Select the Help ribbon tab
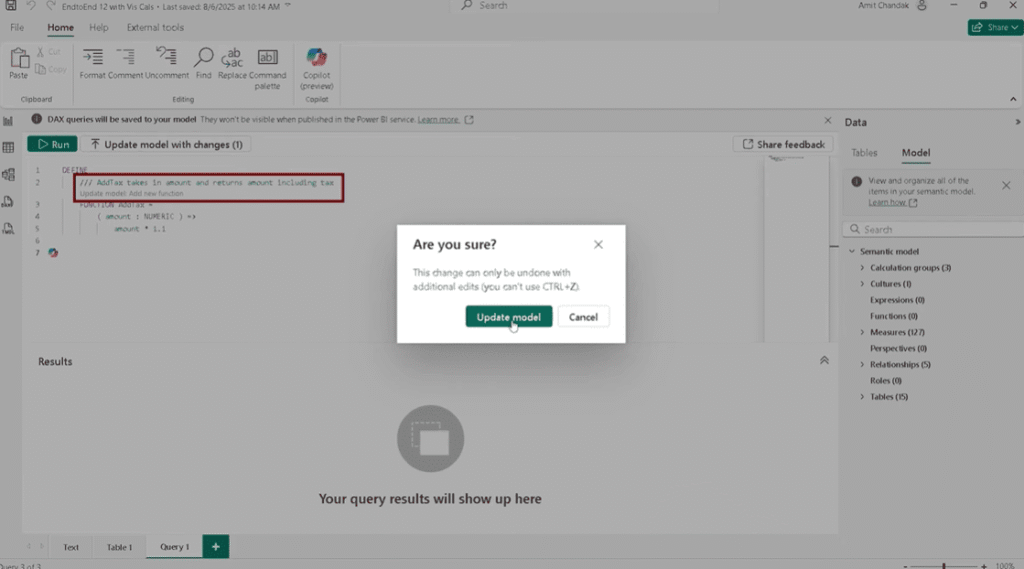This screenshot has width=1024, height=569. [x=99, y=27]
